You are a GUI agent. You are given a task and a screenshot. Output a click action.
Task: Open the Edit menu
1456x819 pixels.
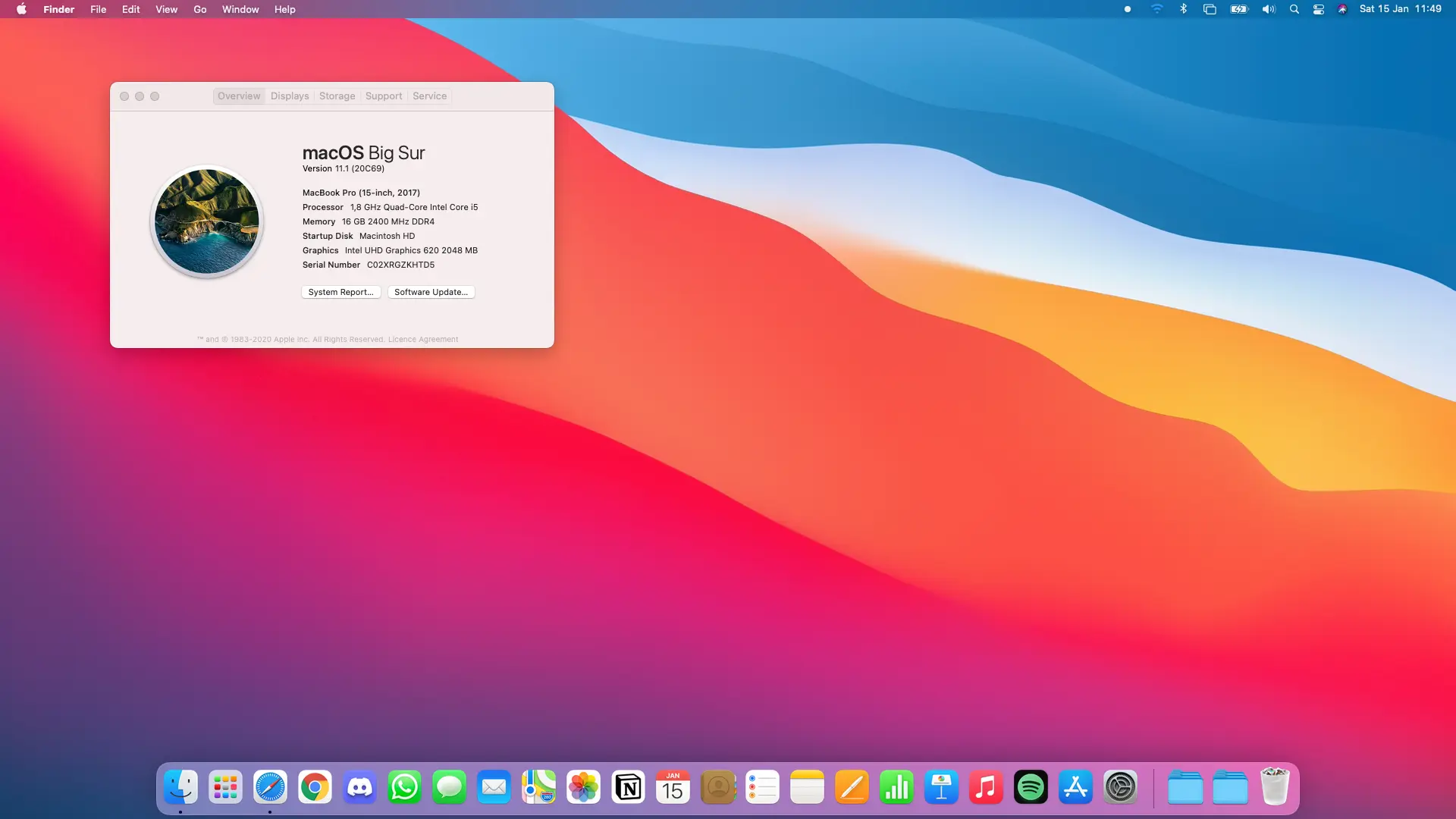(x=130, y=9)
